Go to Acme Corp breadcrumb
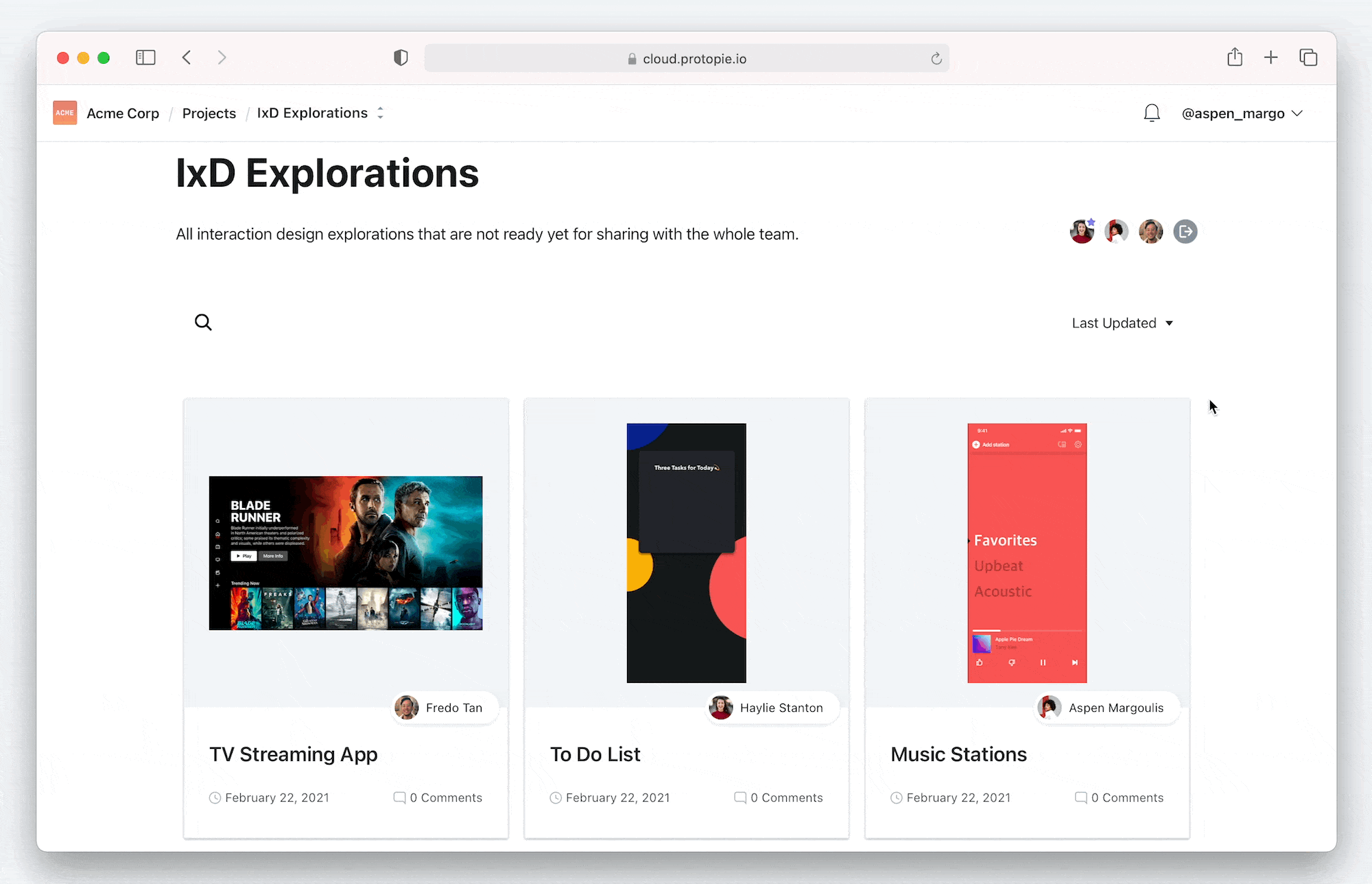 tap(123, 114)
